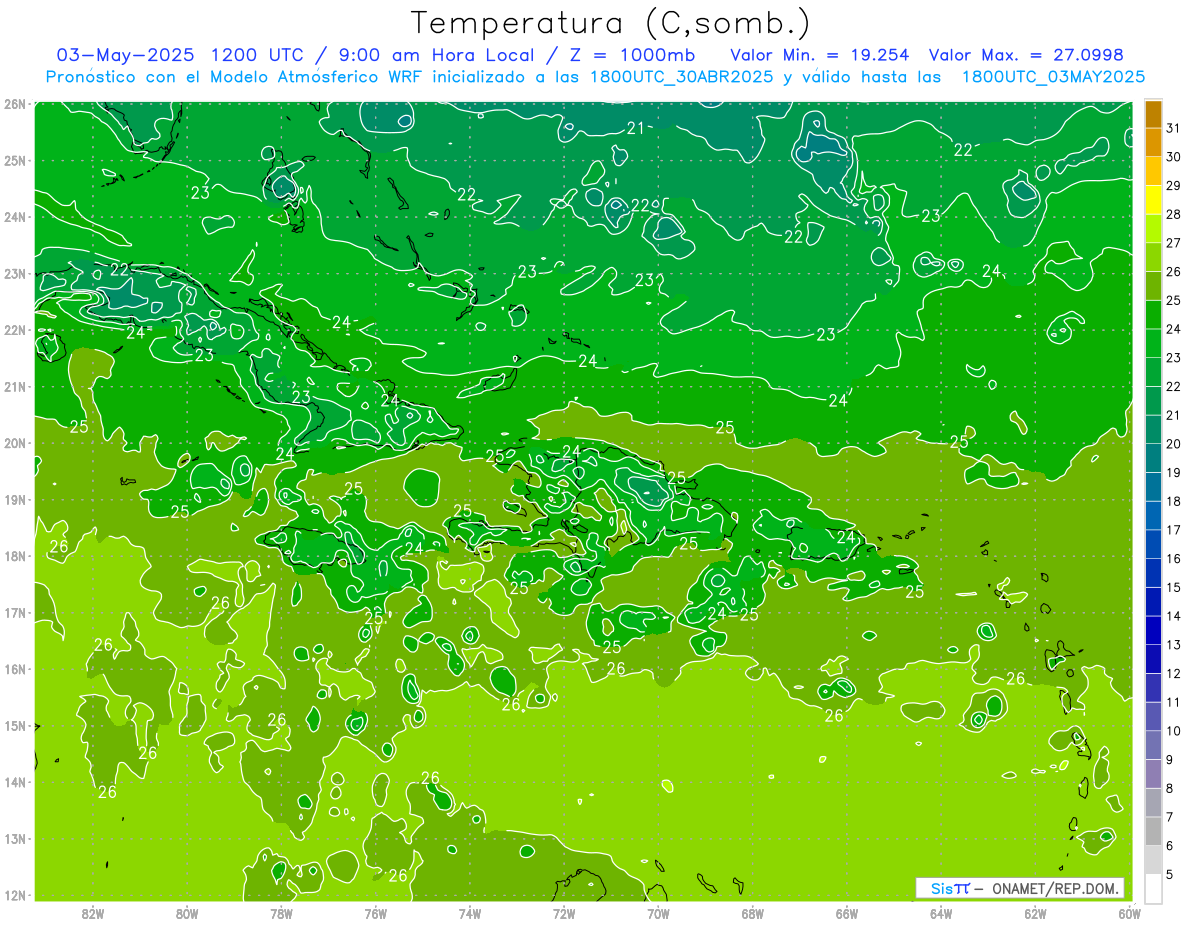Viewport: 1200px width, 927px height.
Task: Click the Sisπ ONAMET/REP.DOM. logo box
Action: pos(1019,888)
